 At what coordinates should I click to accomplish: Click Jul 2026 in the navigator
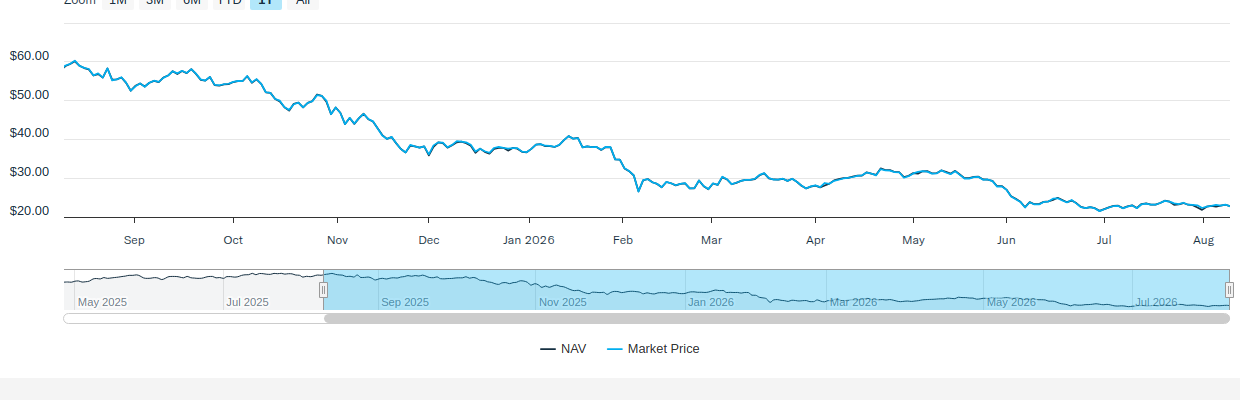[1156, 302]
